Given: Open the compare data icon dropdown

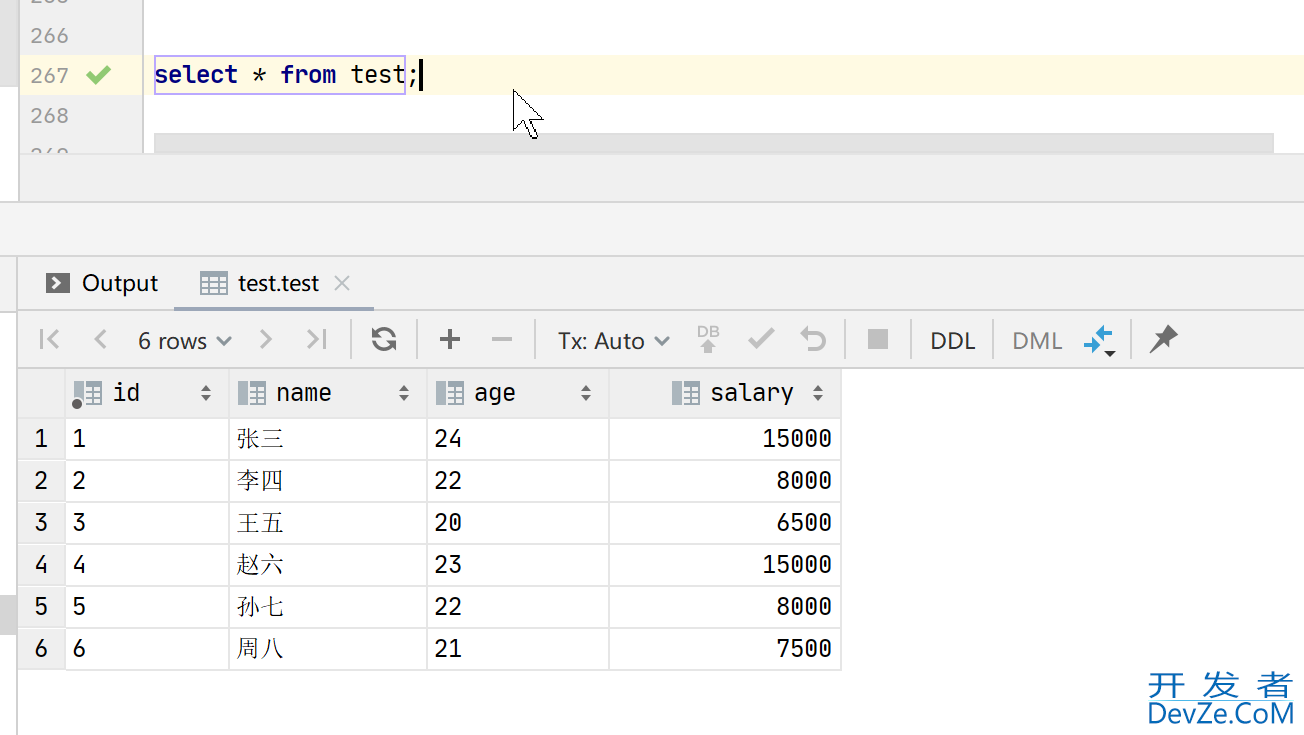Looking at the screenshot, I should point(1099,341).
